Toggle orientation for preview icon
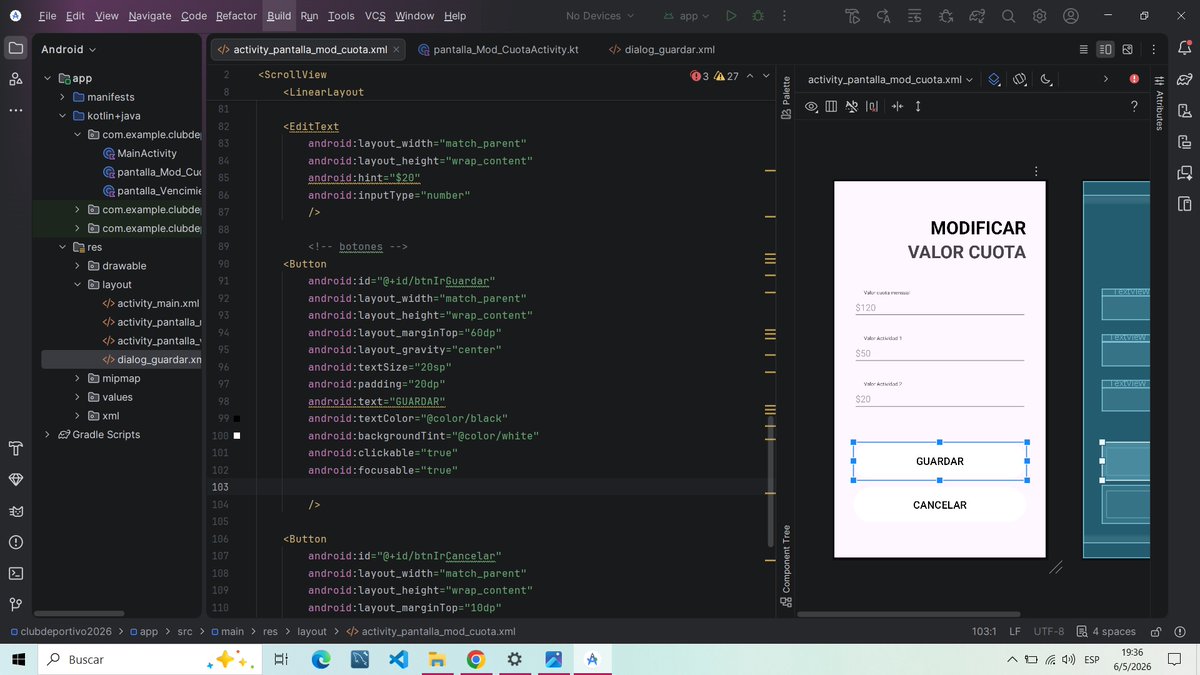The image size is (1200, 675). [1020, 79]
